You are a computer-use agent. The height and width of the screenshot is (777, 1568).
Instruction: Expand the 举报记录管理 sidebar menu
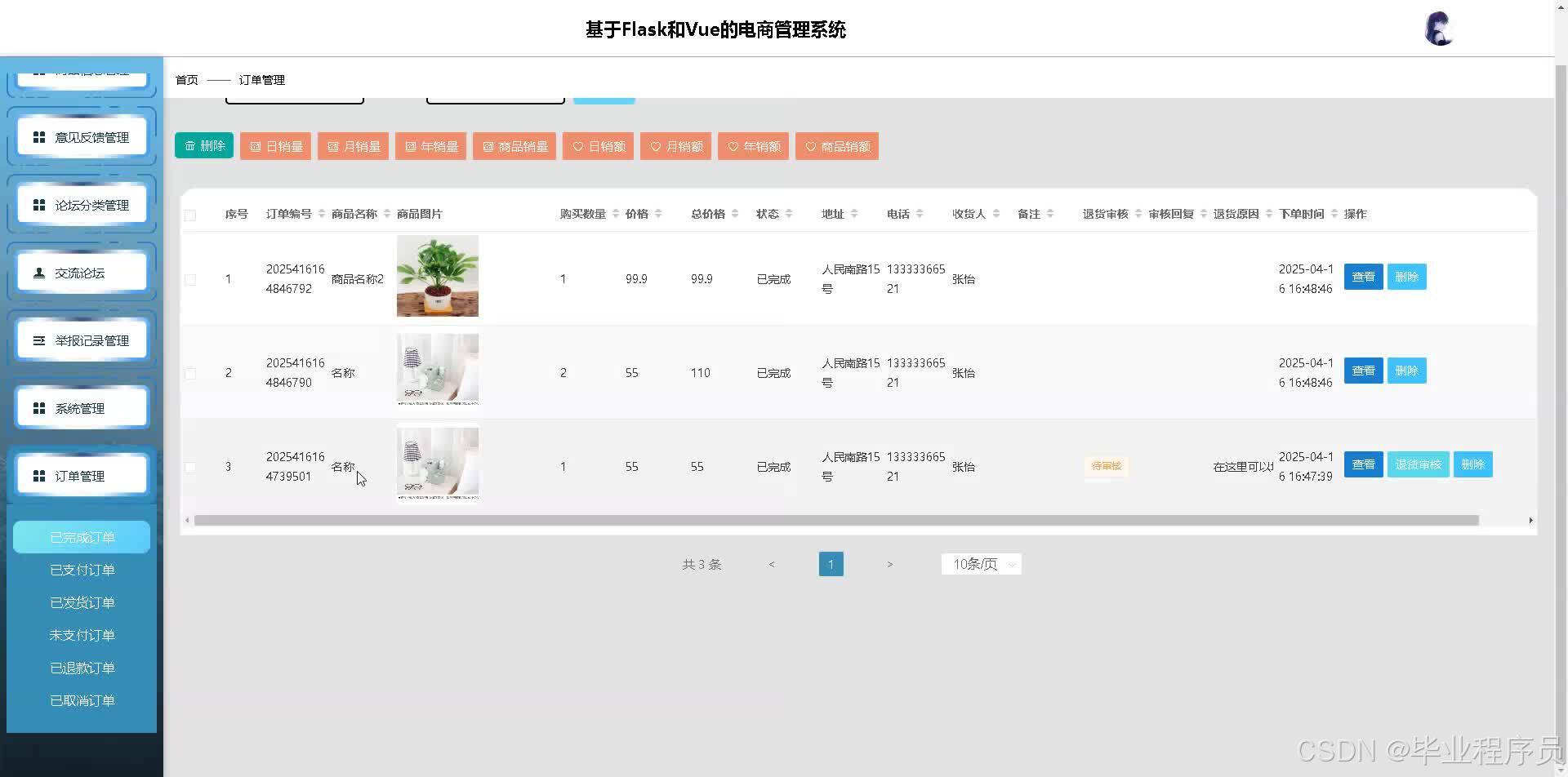coord(82,340)
